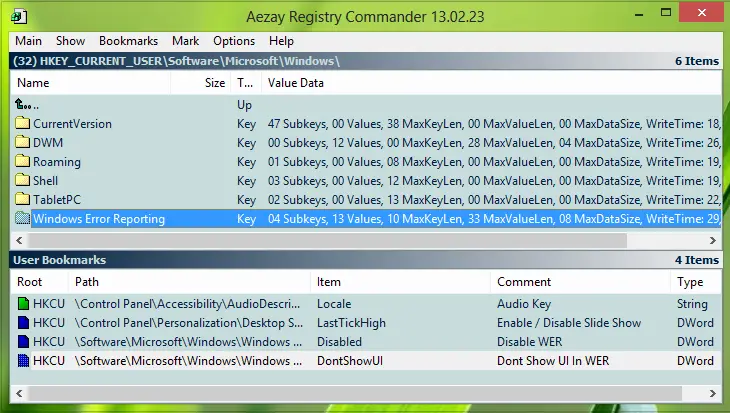Select the Disable WER bookmark row
The width and height of the screenshot is (730, 413).
coord(365,342)
